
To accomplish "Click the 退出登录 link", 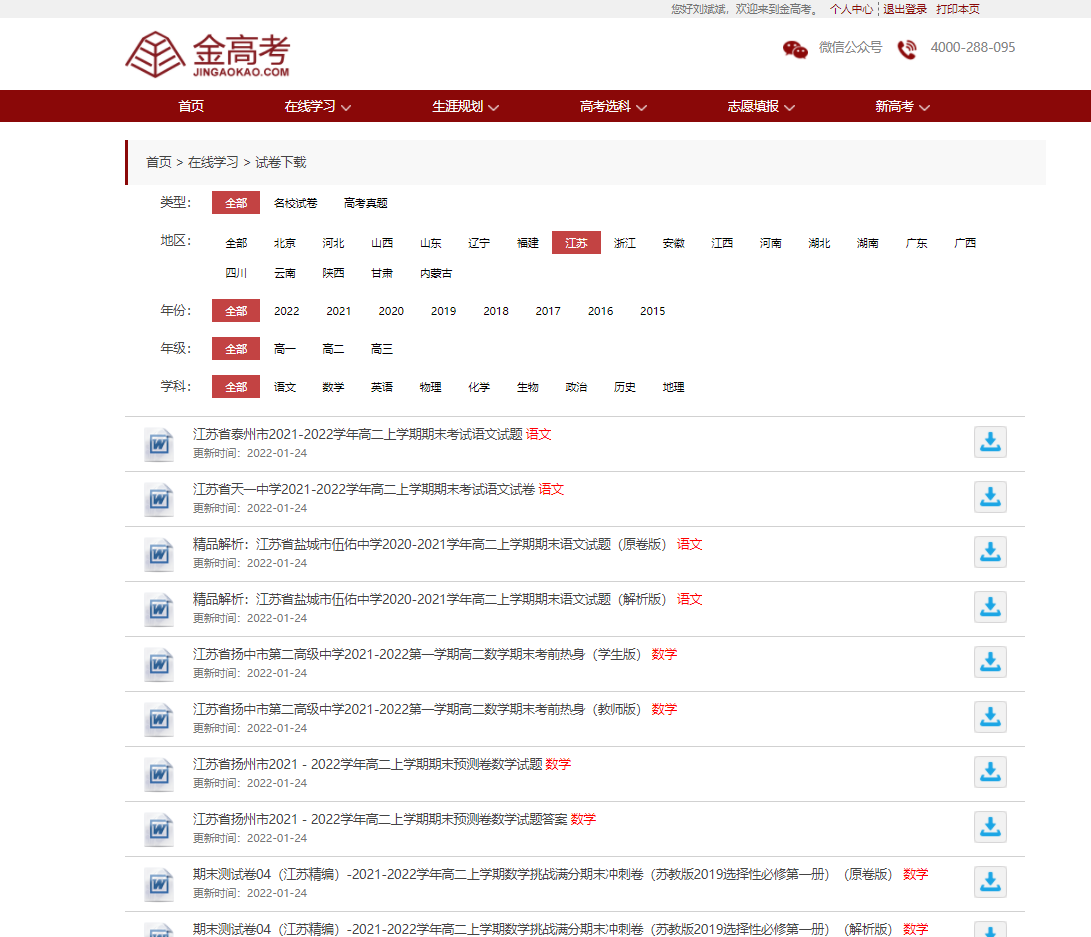I will click(904, 9).
